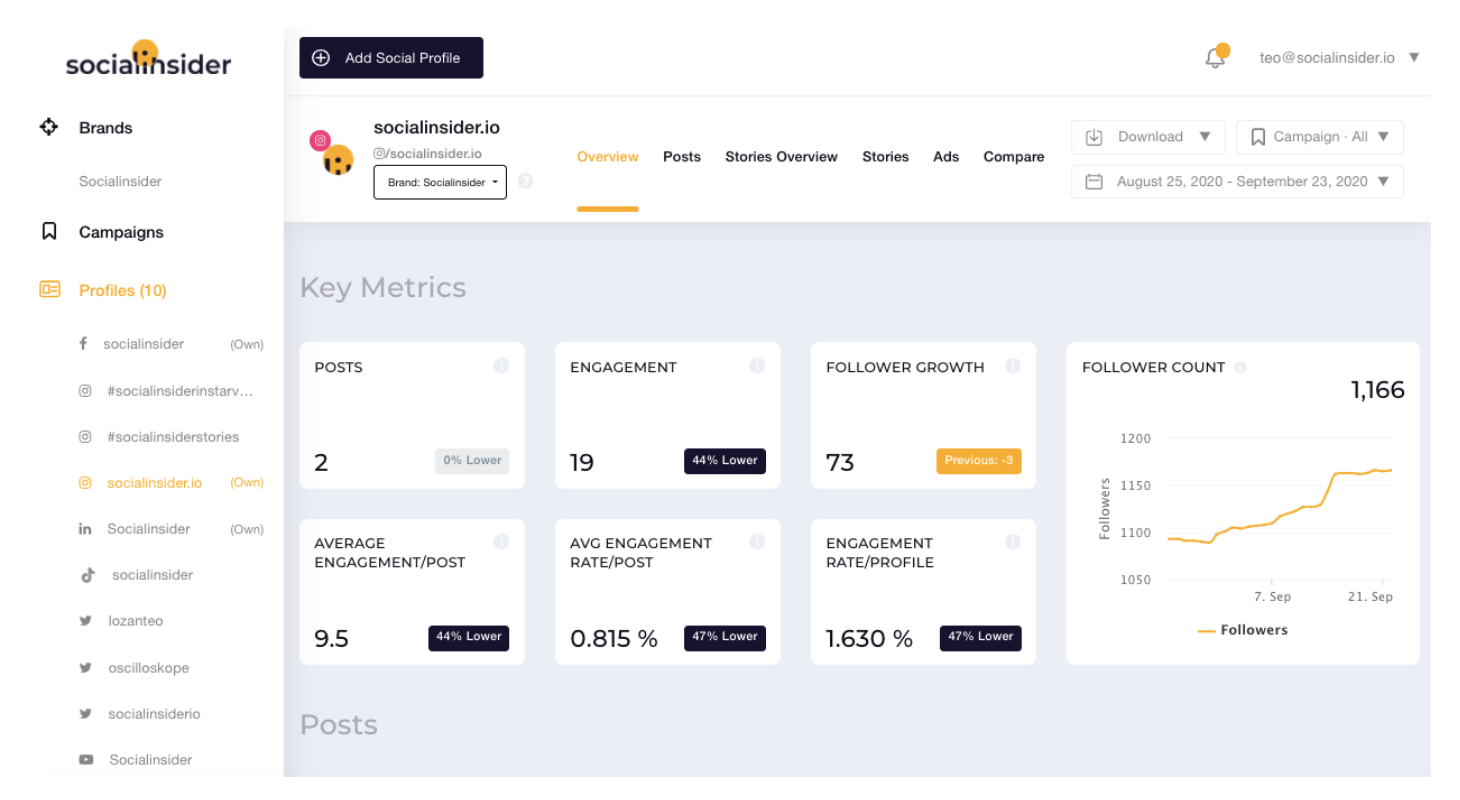The width and height of the screenshot is (1460, 800).
Task: Click the Twitter icon beside oscilloskope
Action: tap(85, 668)
